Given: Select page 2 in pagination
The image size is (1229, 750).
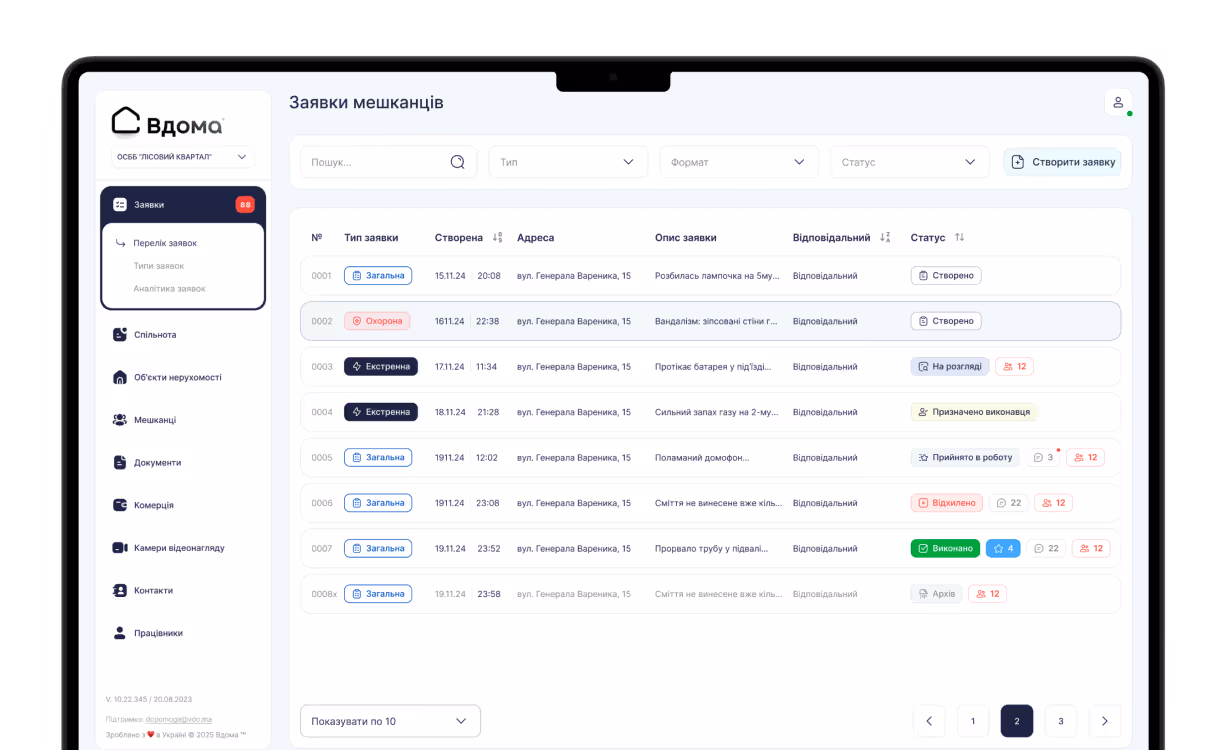Looking at the screenshot, I should click(x=1017, y=721).
